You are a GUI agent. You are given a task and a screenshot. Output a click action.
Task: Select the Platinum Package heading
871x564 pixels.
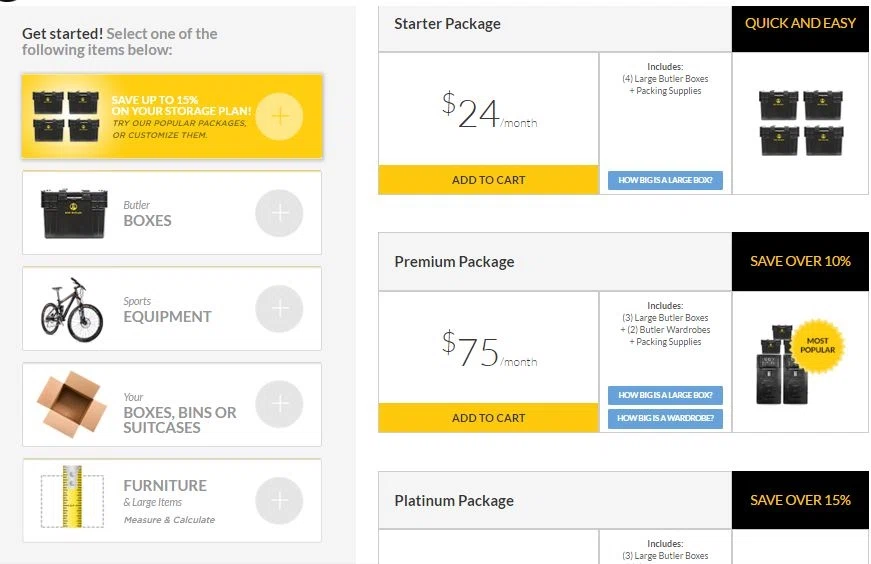pyautogui.click(x=454, y=501)
